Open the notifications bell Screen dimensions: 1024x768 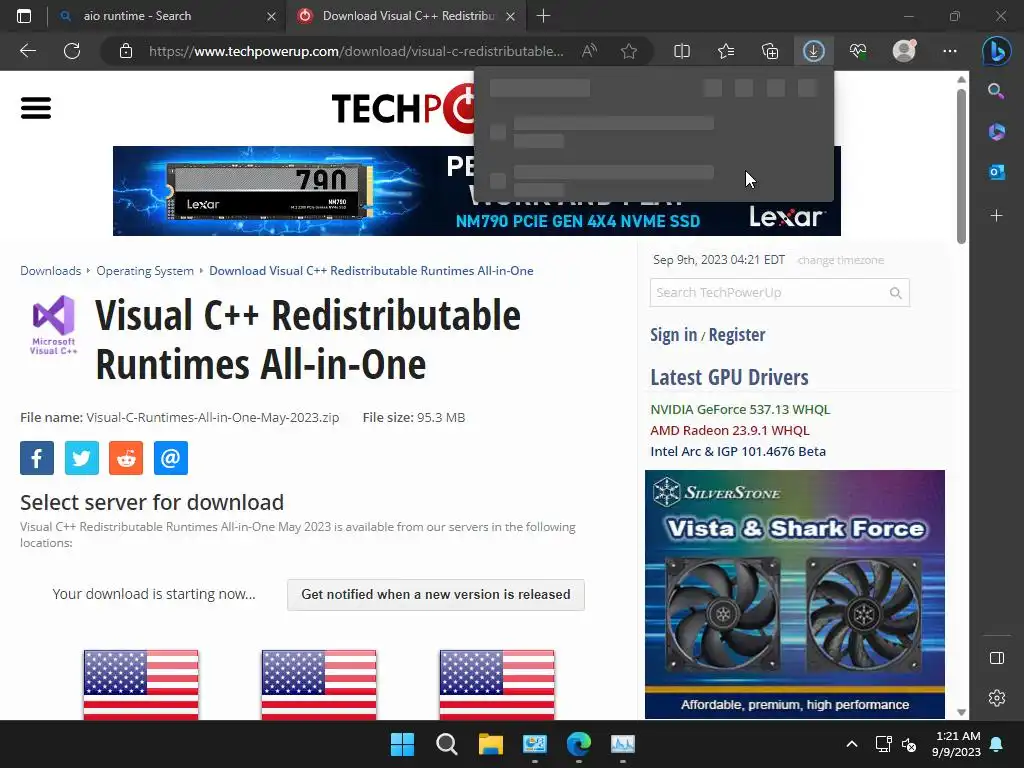click(x=997, y=744)
